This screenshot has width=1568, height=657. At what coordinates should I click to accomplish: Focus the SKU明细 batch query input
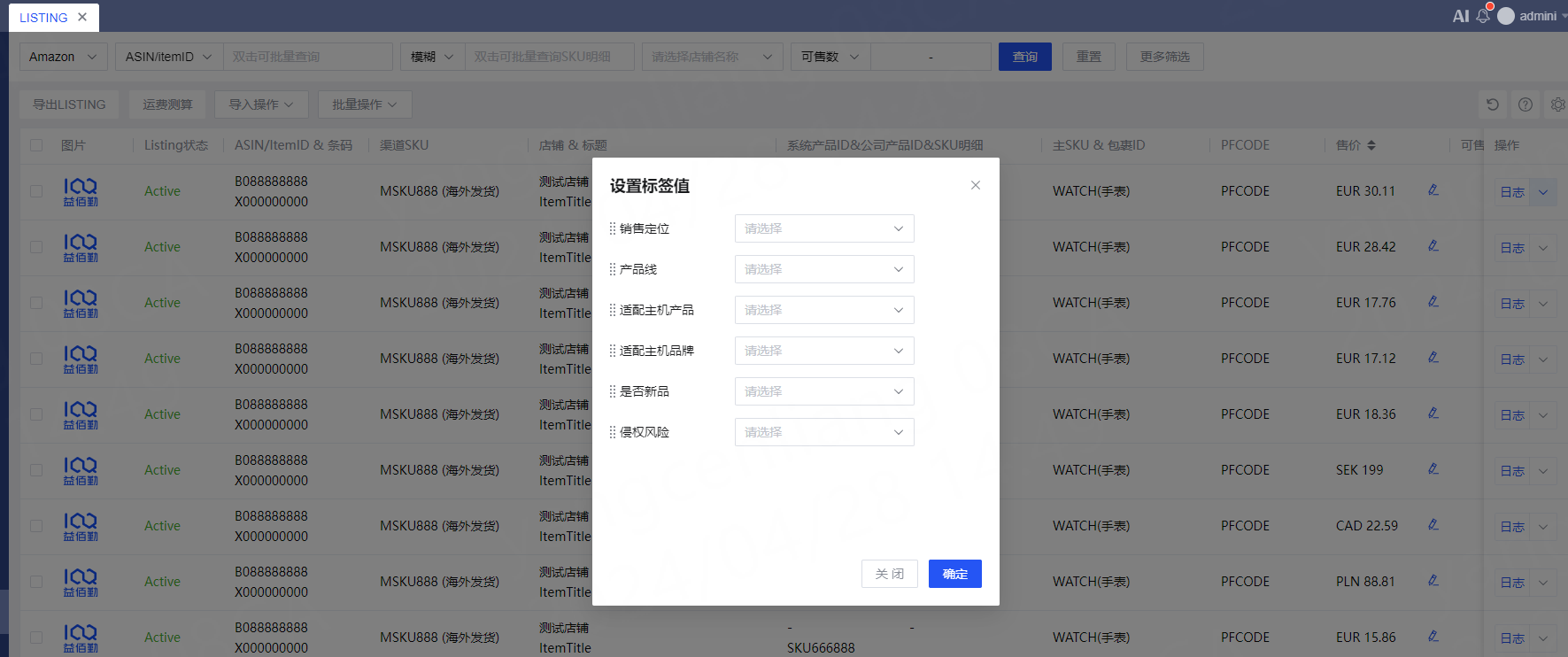(x=549, y=57)
